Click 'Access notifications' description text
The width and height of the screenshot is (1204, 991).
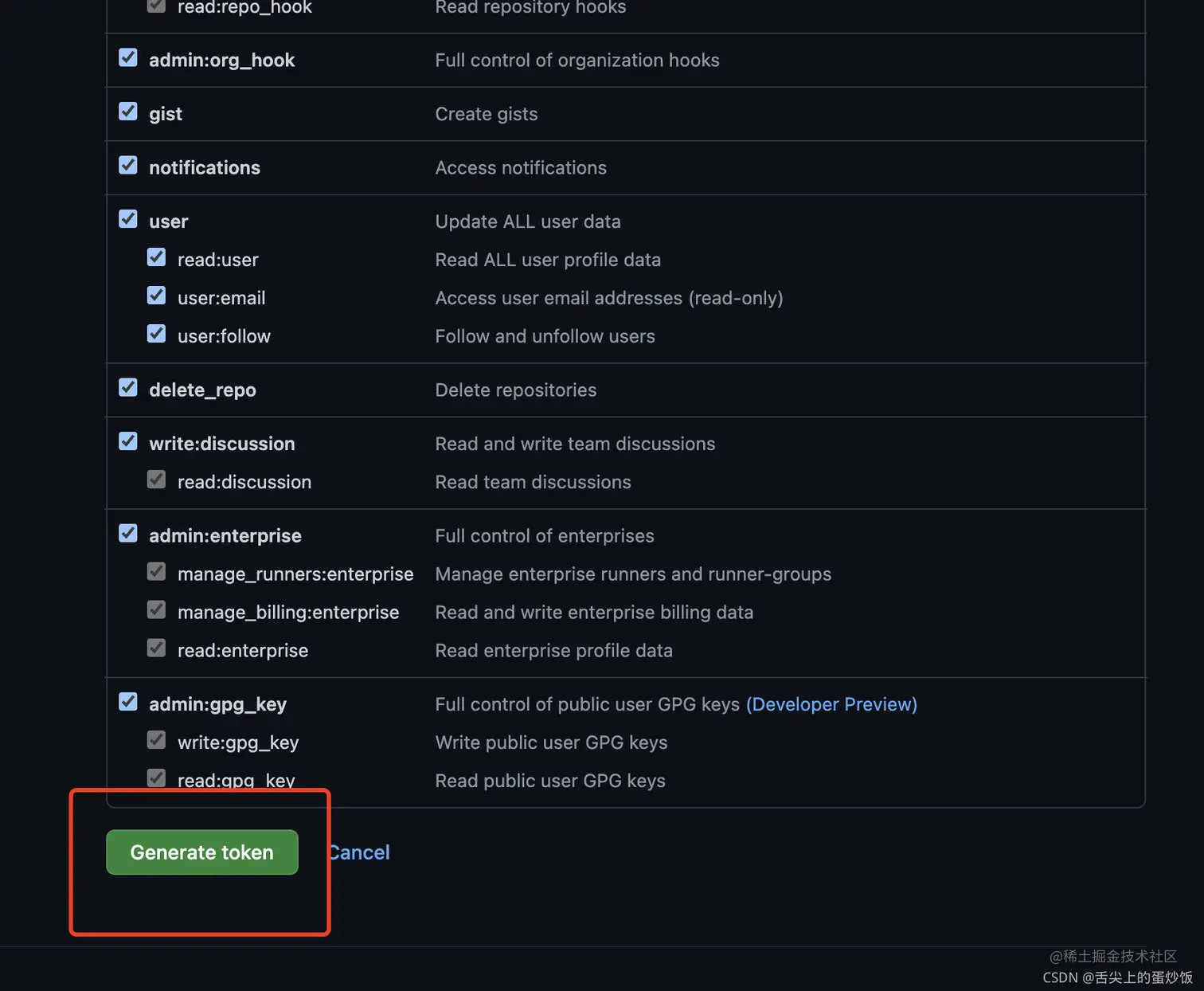coord(521,168)
